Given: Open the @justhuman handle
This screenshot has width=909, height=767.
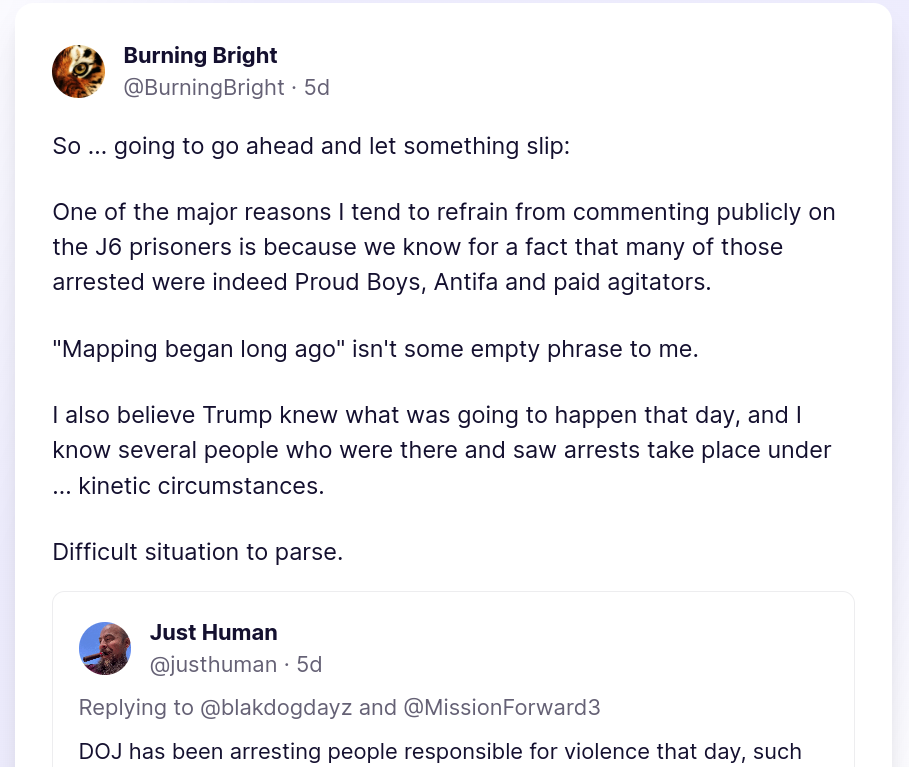Looking at the screenshot, I should pyautogui.click(x=213, y=664).
